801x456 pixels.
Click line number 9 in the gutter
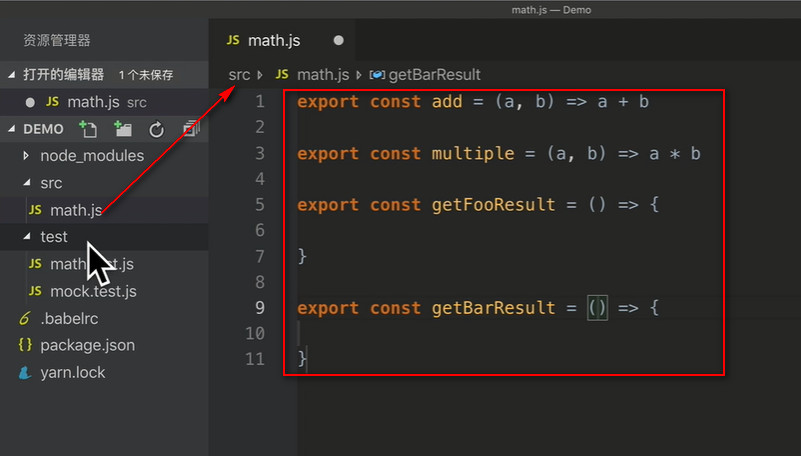[x=260, y=307]
